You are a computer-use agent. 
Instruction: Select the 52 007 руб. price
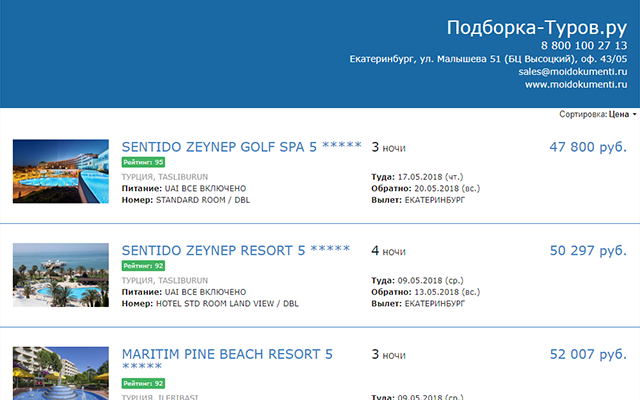588,355
